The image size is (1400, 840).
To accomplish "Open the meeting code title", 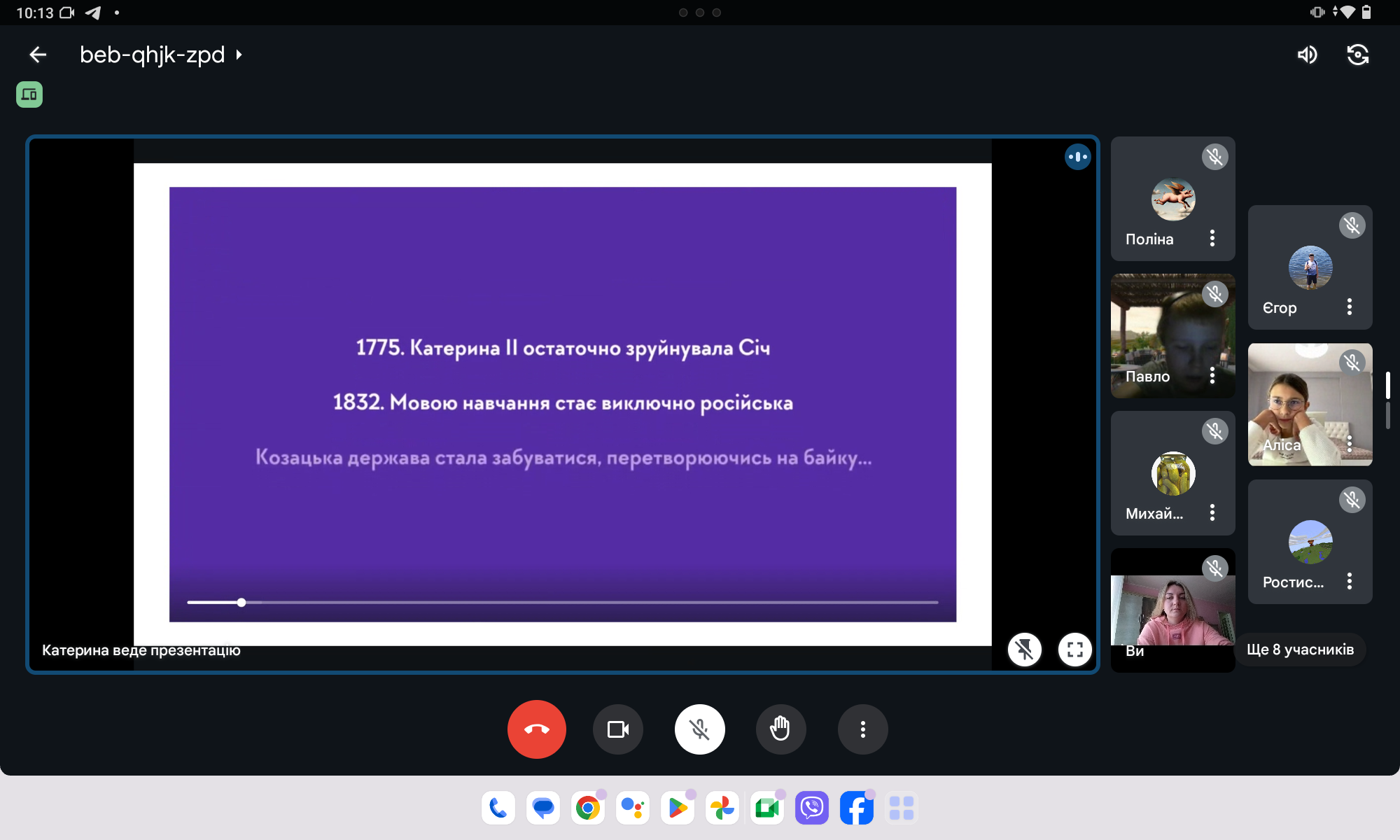I will (152, 55).
